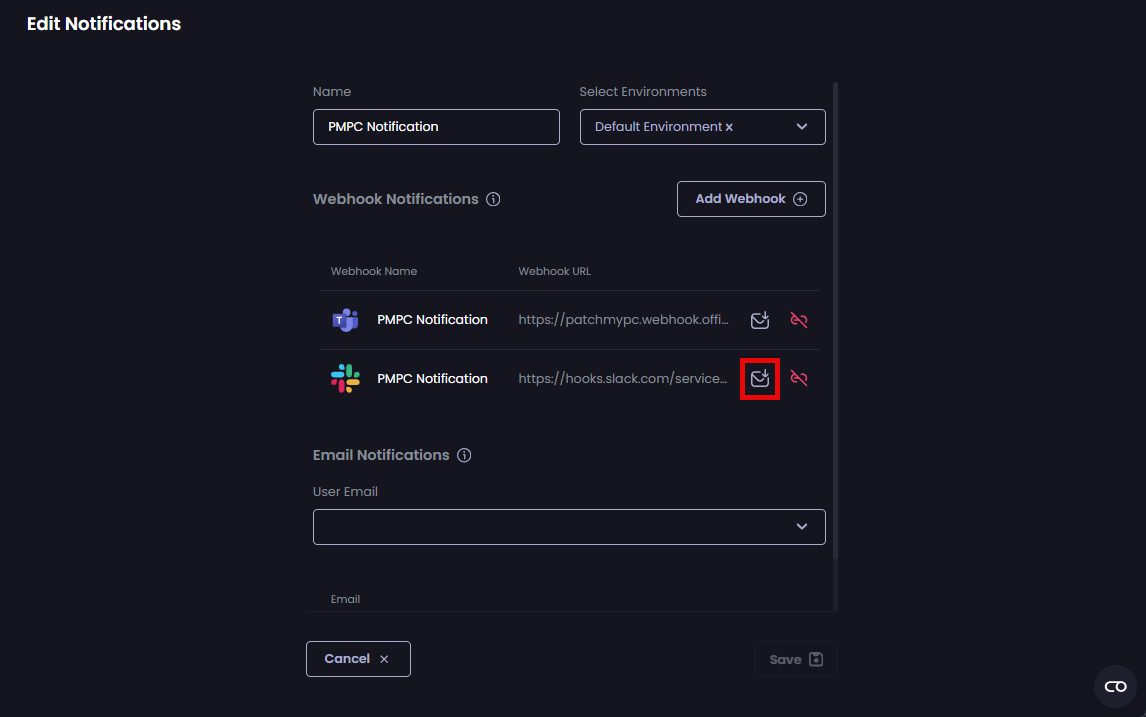1146x717 pixels.
Task: Select the Webhook URL column header
Action: pos(554,270)
